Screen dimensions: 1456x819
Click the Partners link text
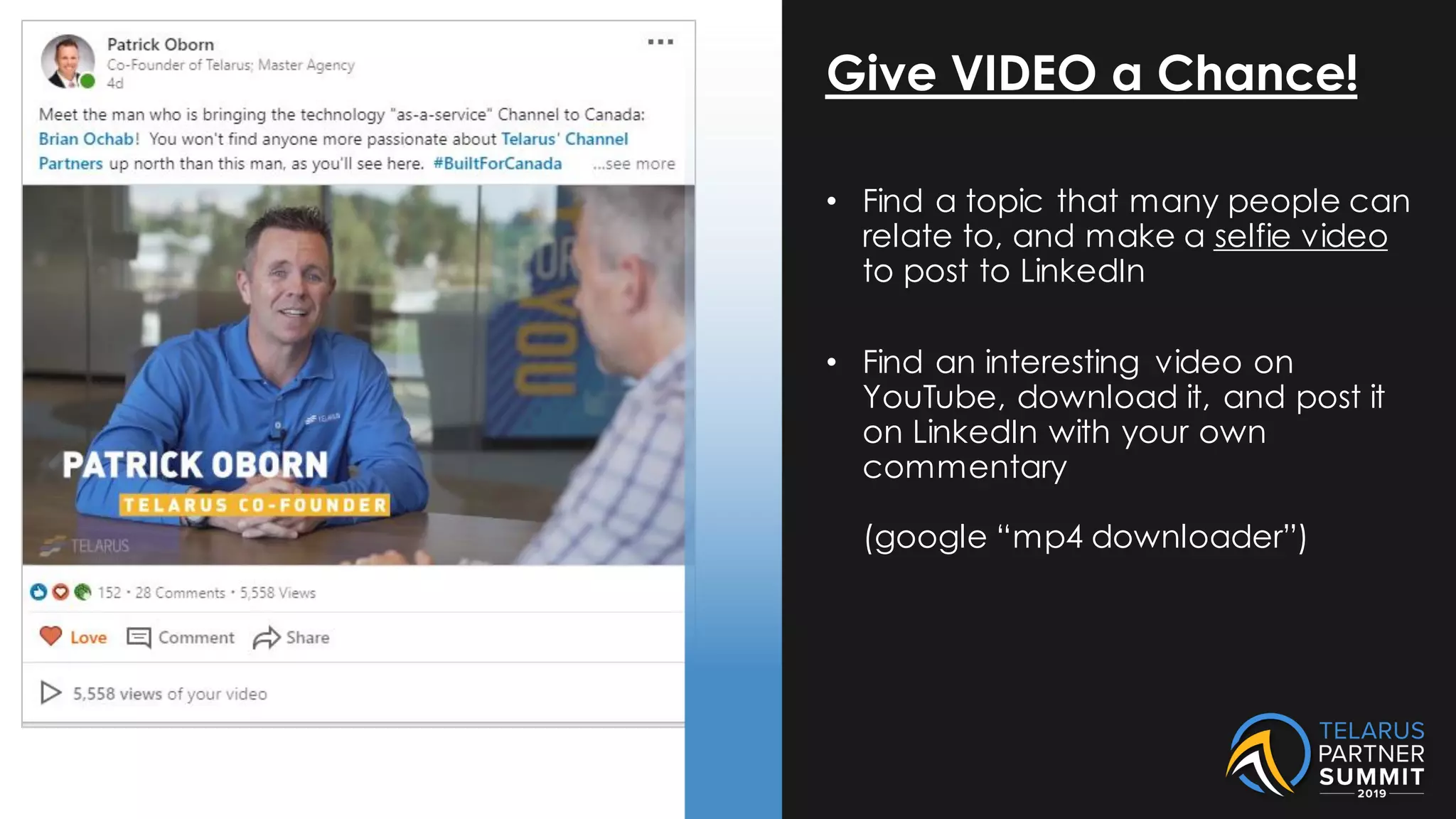(70, 164)
